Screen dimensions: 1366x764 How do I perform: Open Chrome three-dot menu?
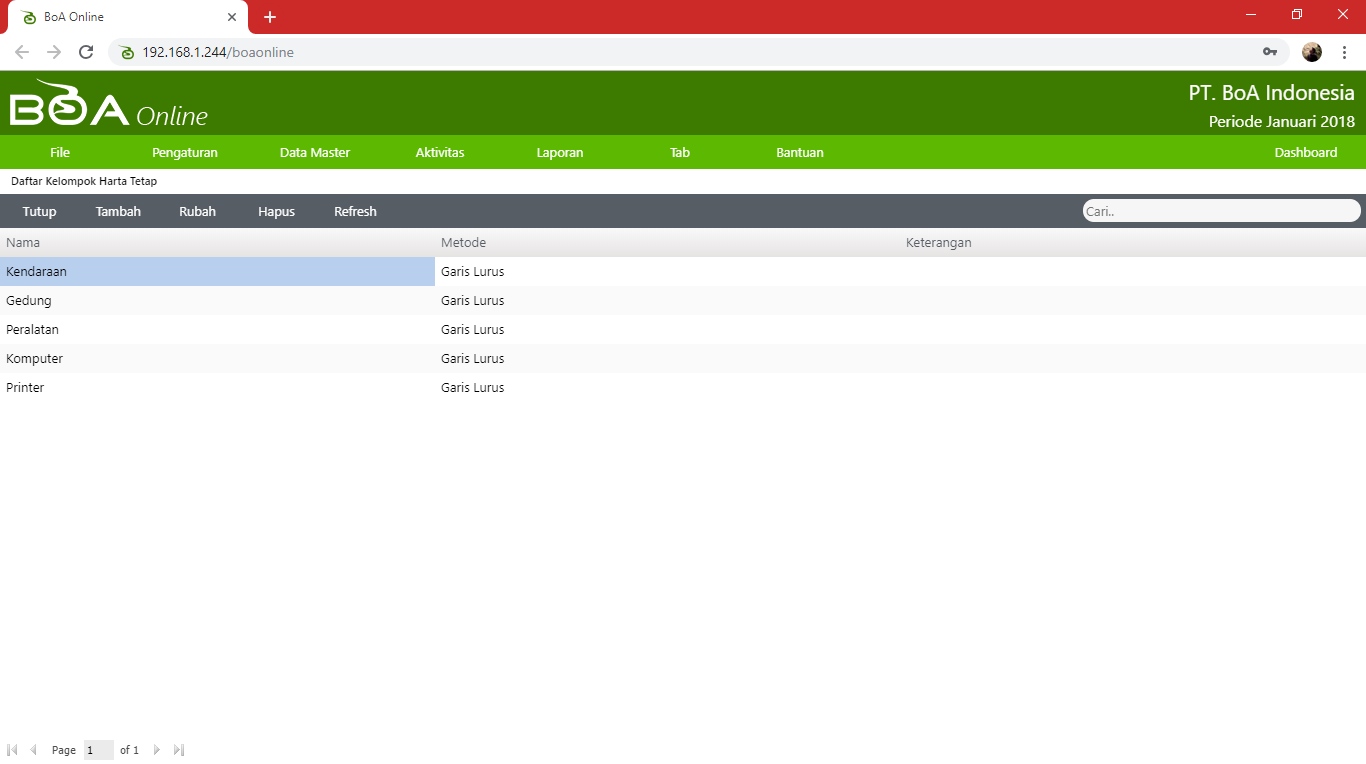click(1344, 52)
